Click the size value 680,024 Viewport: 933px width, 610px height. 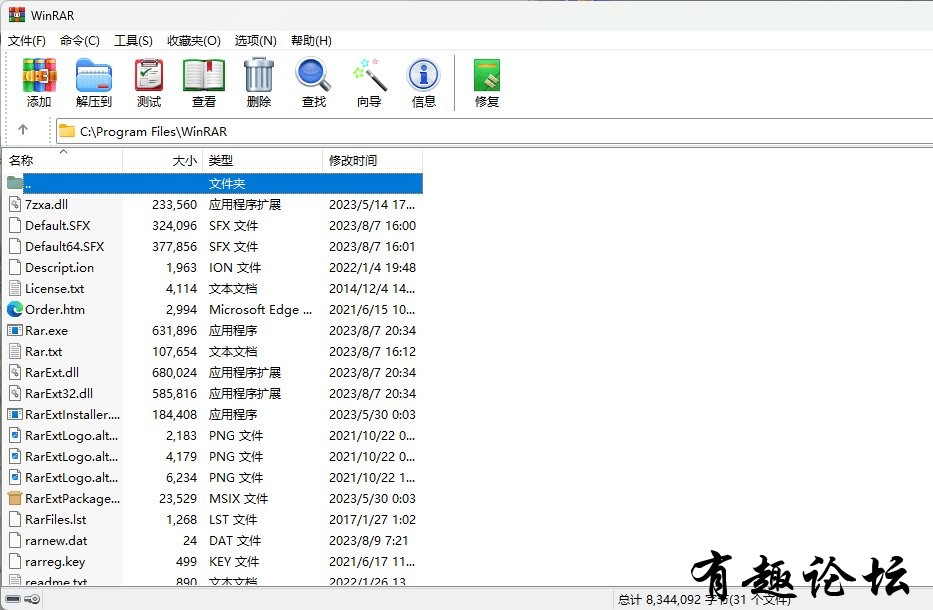coord(174,373)
